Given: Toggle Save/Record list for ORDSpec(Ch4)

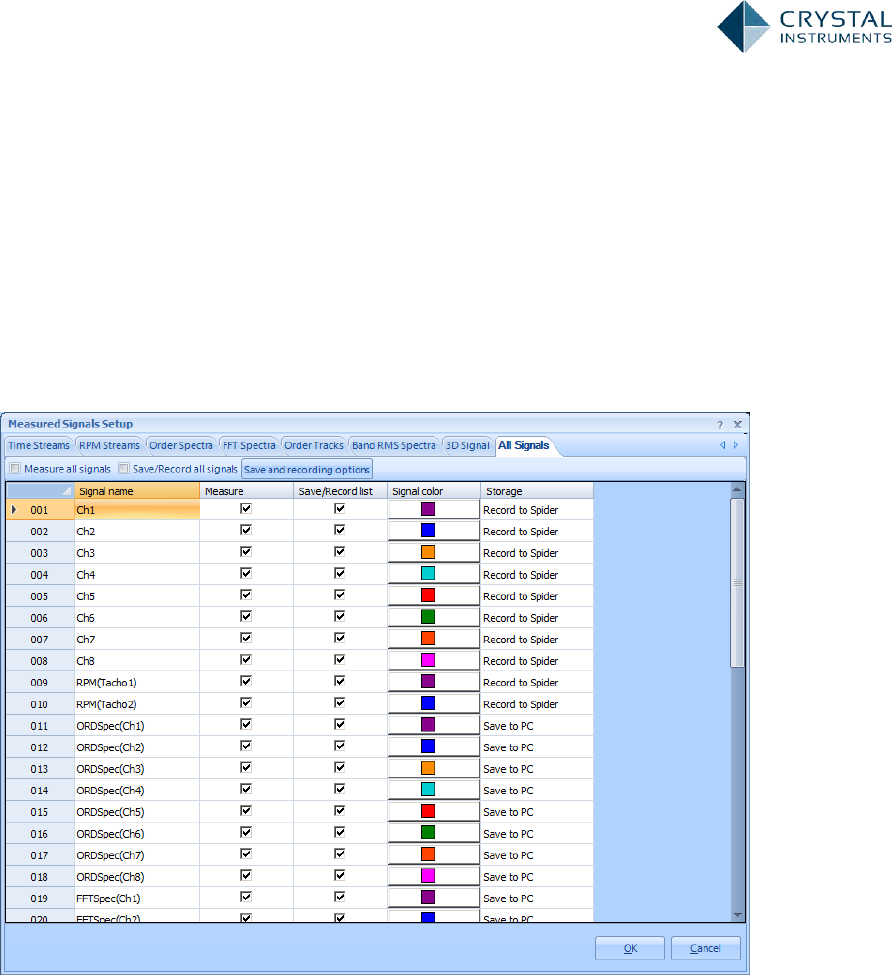Looking at the screenshot, I should (x=339, y=789).
